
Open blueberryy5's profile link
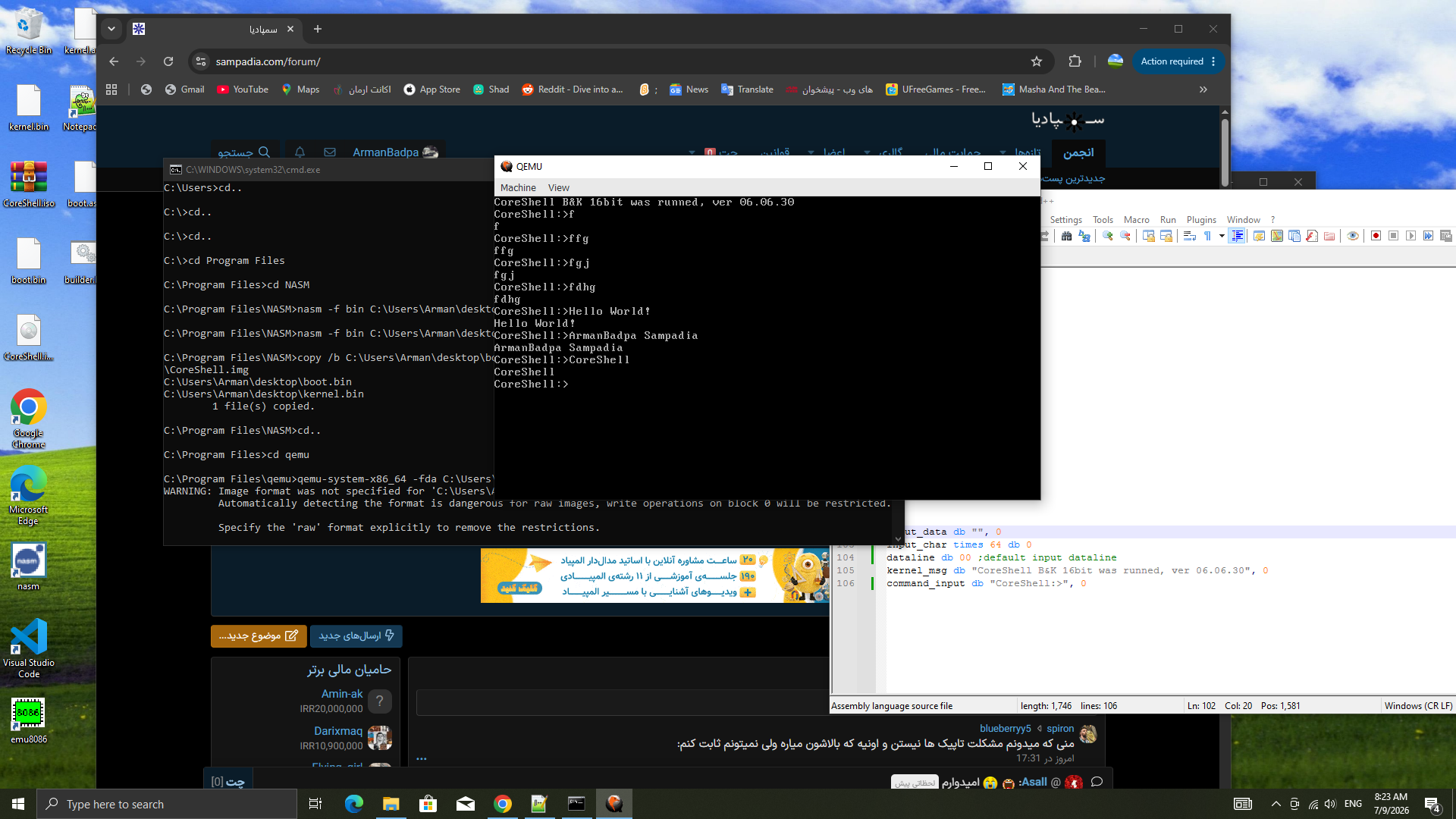(1005, 728)
